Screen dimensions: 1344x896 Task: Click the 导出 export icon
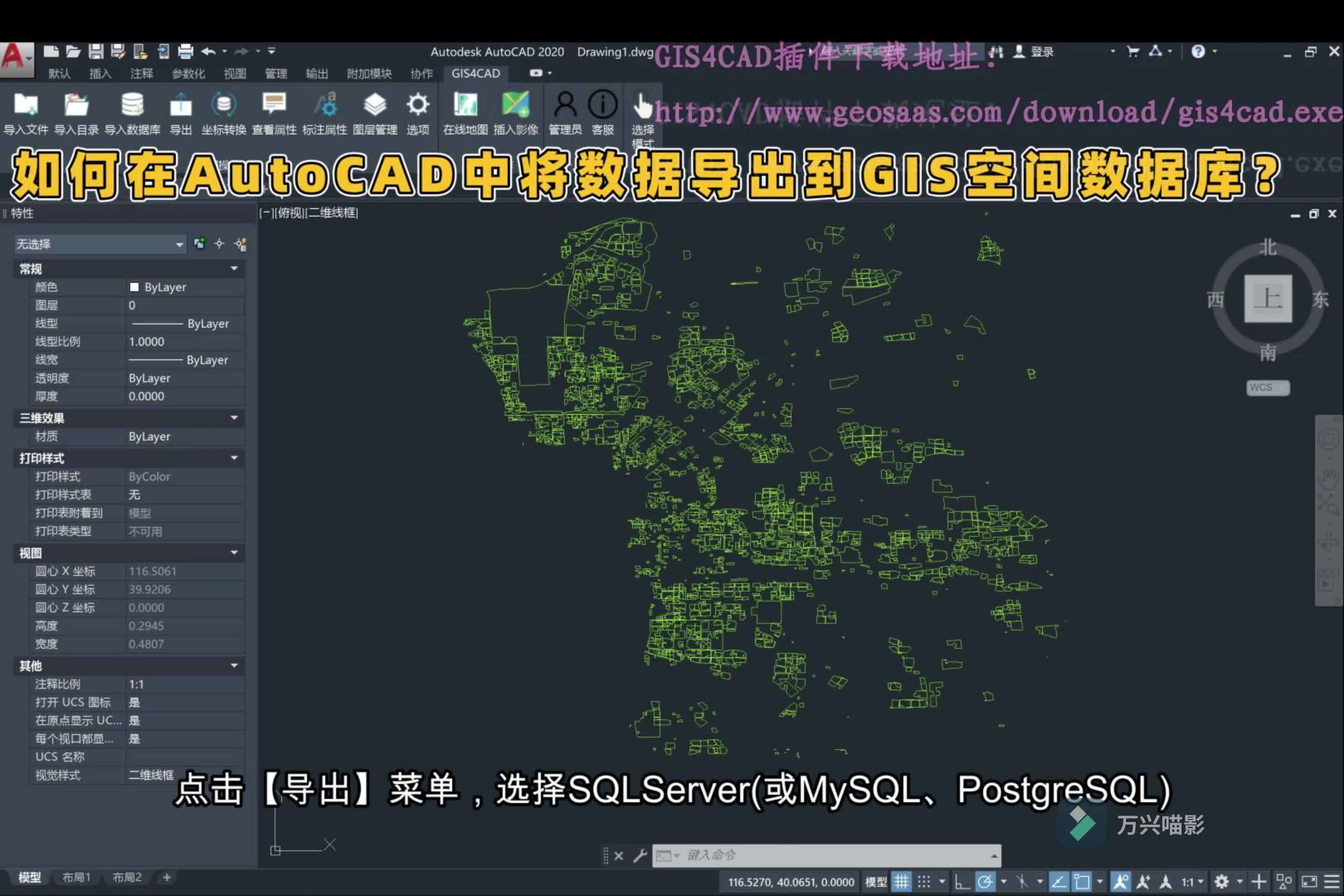tap(181, 105)
